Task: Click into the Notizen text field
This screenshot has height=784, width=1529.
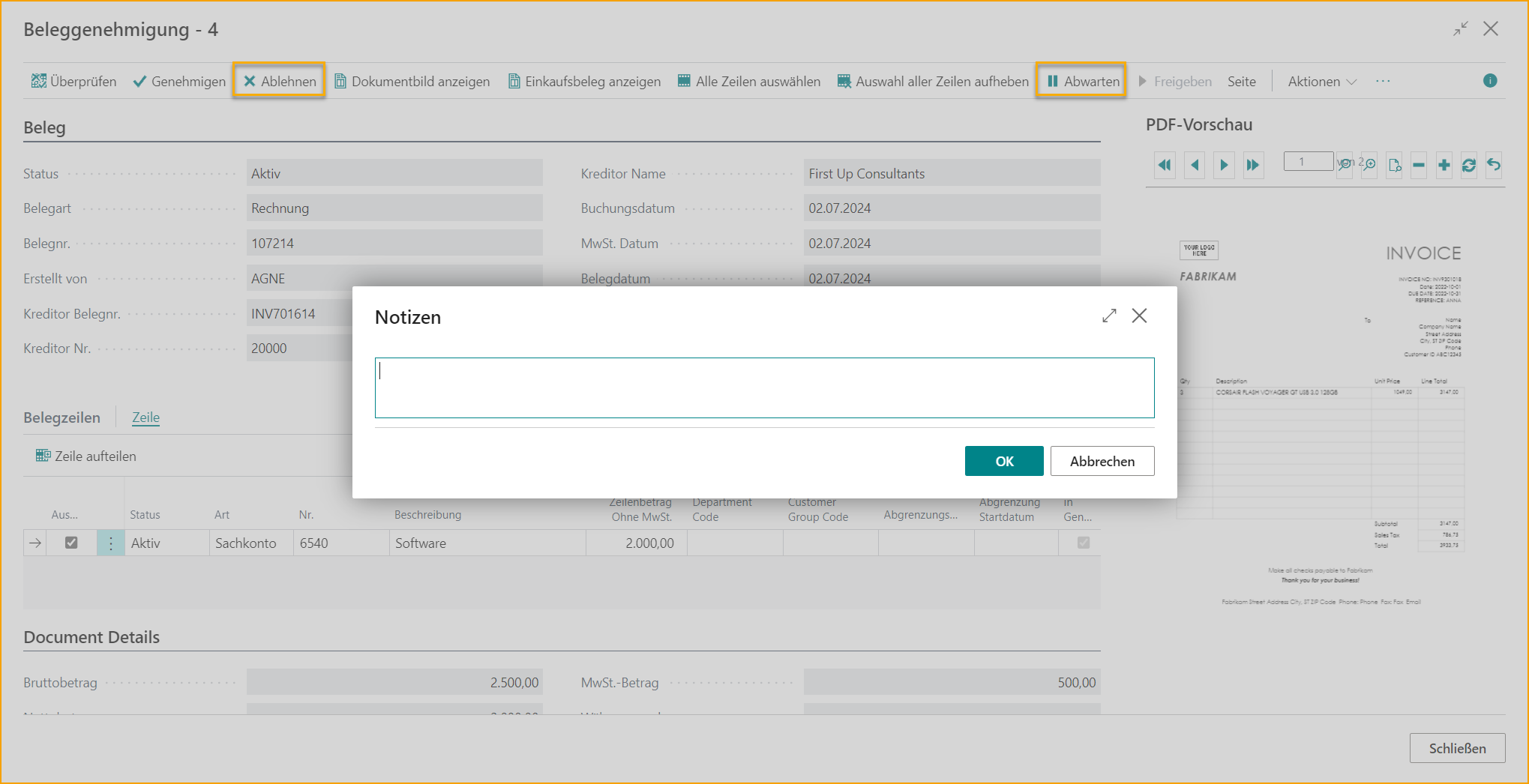Action: (x=763, y=388)
